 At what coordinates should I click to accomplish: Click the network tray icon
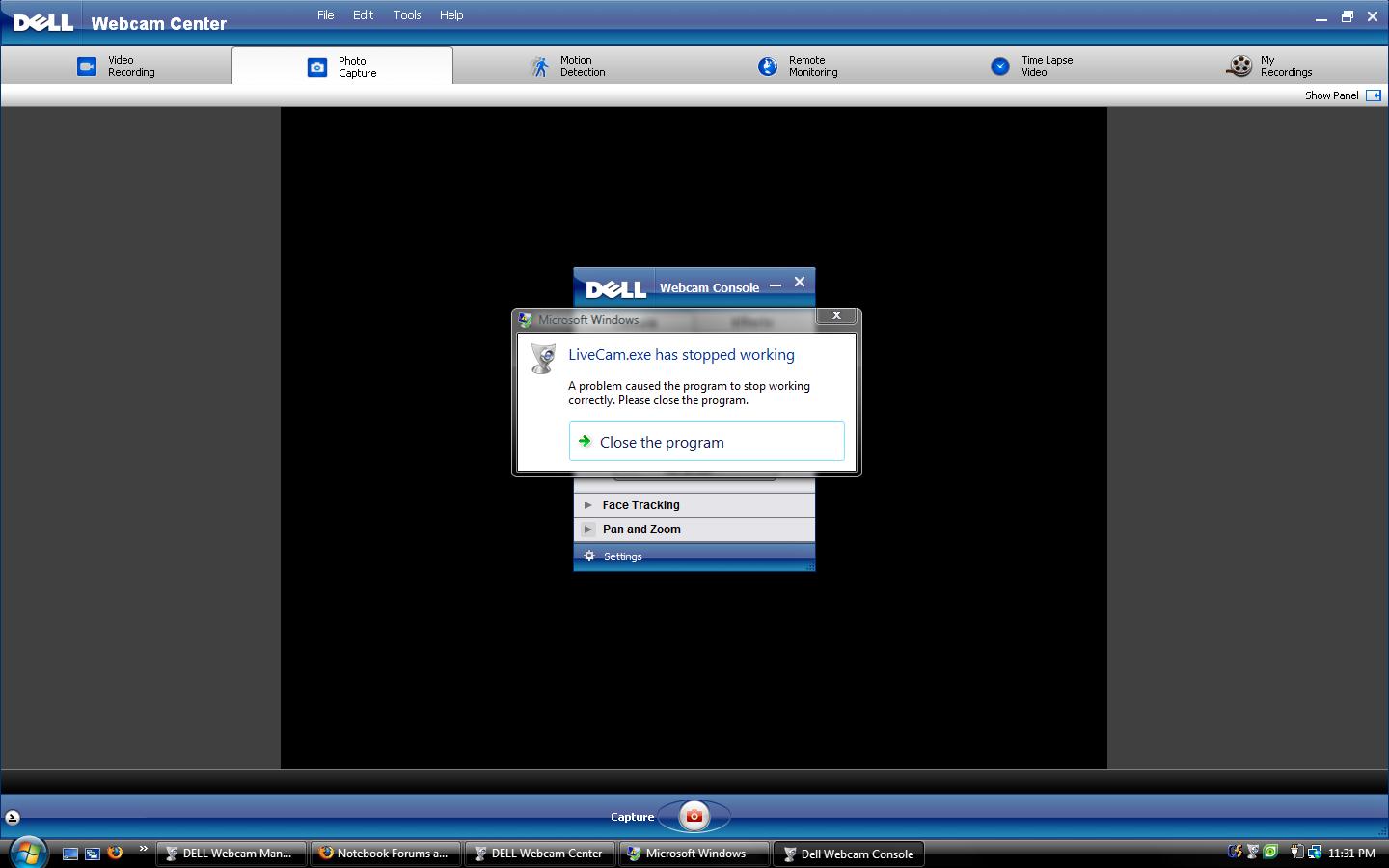(1314, 852)
